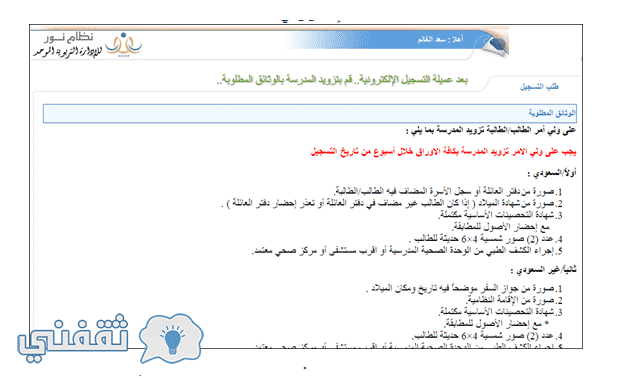643x378 pixels.
Task: Open the طلب التسجيل tab
Action: point(539,87)
